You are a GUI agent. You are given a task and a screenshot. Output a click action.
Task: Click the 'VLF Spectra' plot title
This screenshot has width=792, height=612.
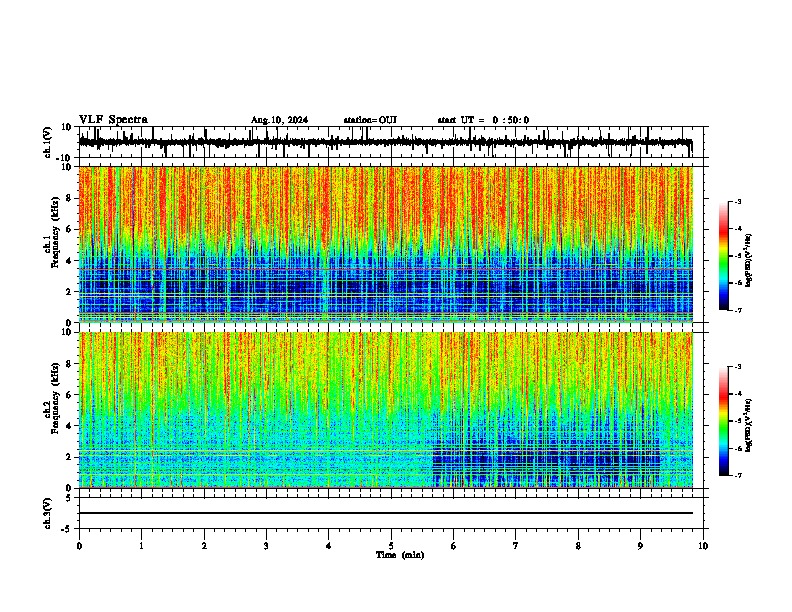click(113, 120)
